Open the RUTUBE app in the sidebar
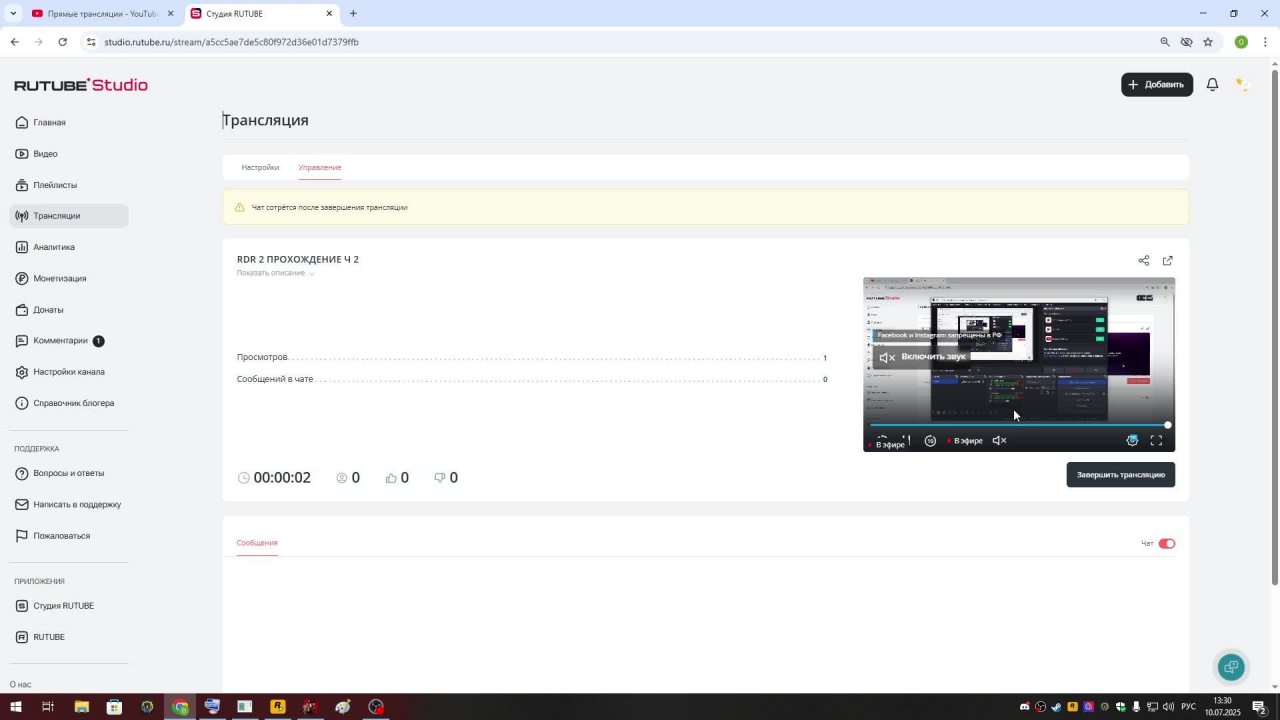The height and width of the screenshot is (720, 1280). tap(40, 637)
